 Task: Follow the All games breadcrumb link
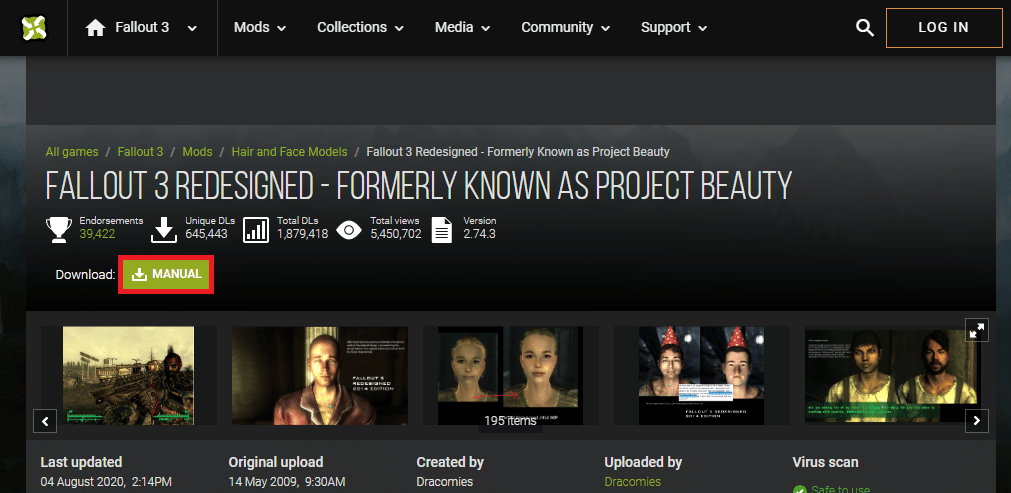pos(72,152)
